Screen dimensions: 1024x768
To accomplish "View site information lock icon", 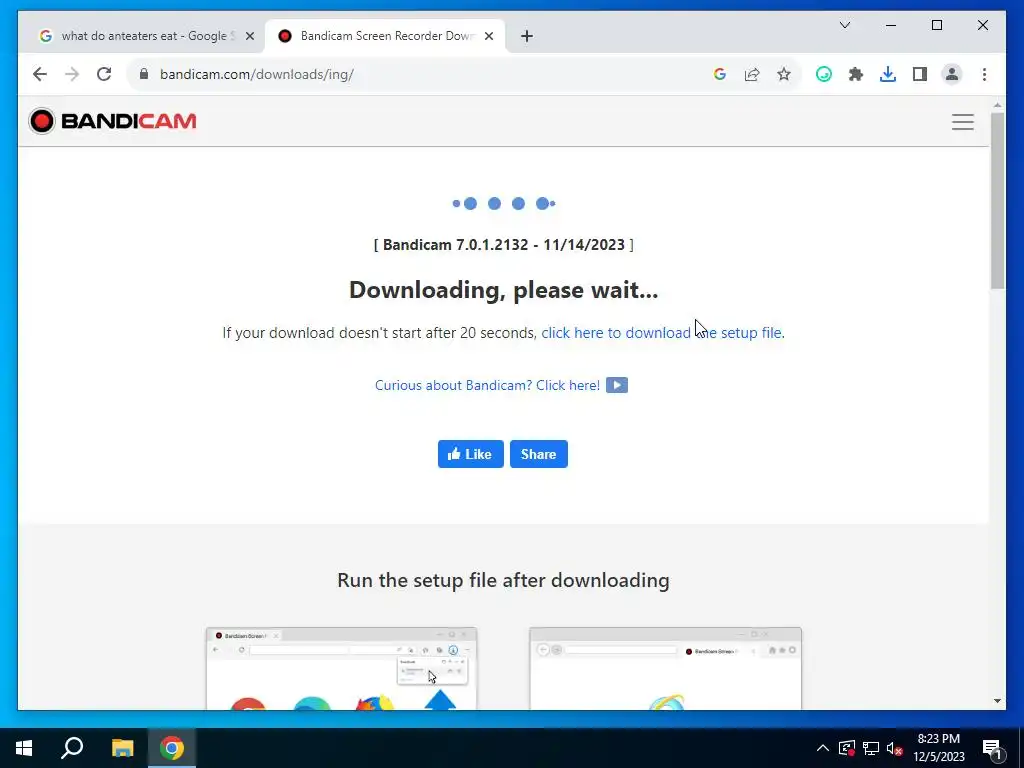I will (144, 74).
